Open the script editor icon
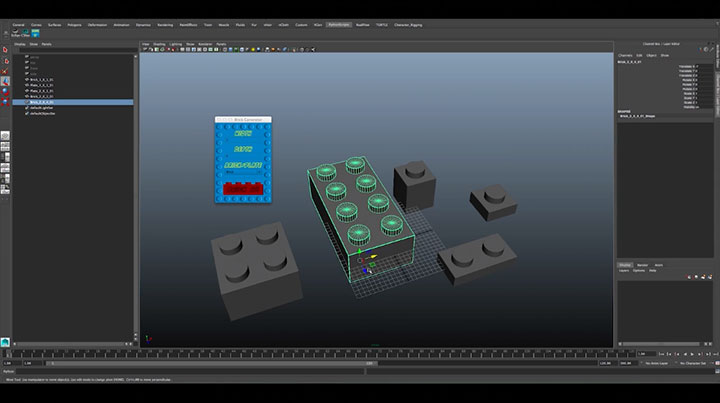 (717, 371)
